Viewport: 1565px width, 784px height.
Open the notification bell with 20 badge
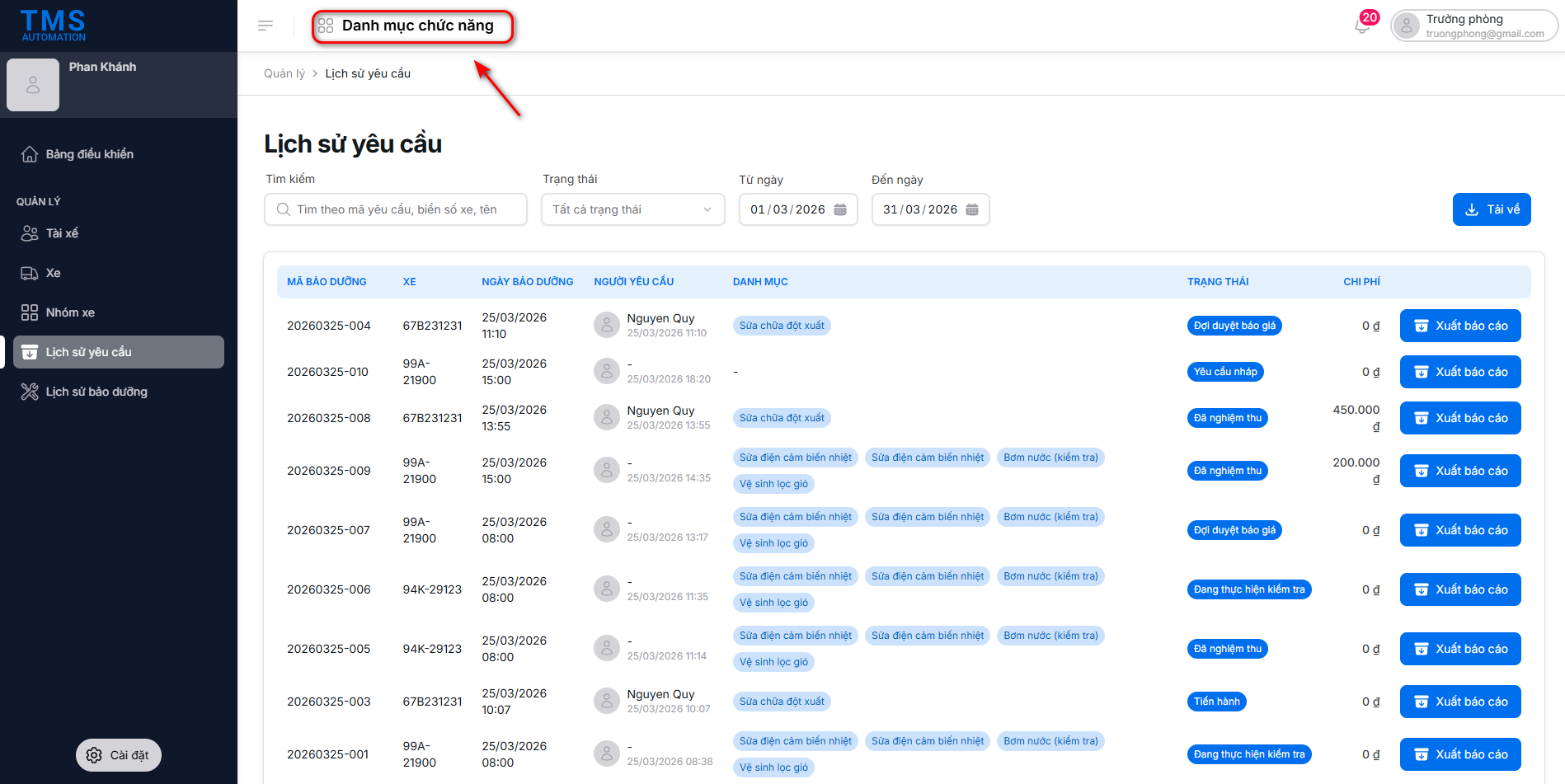tap(1362, 26)
